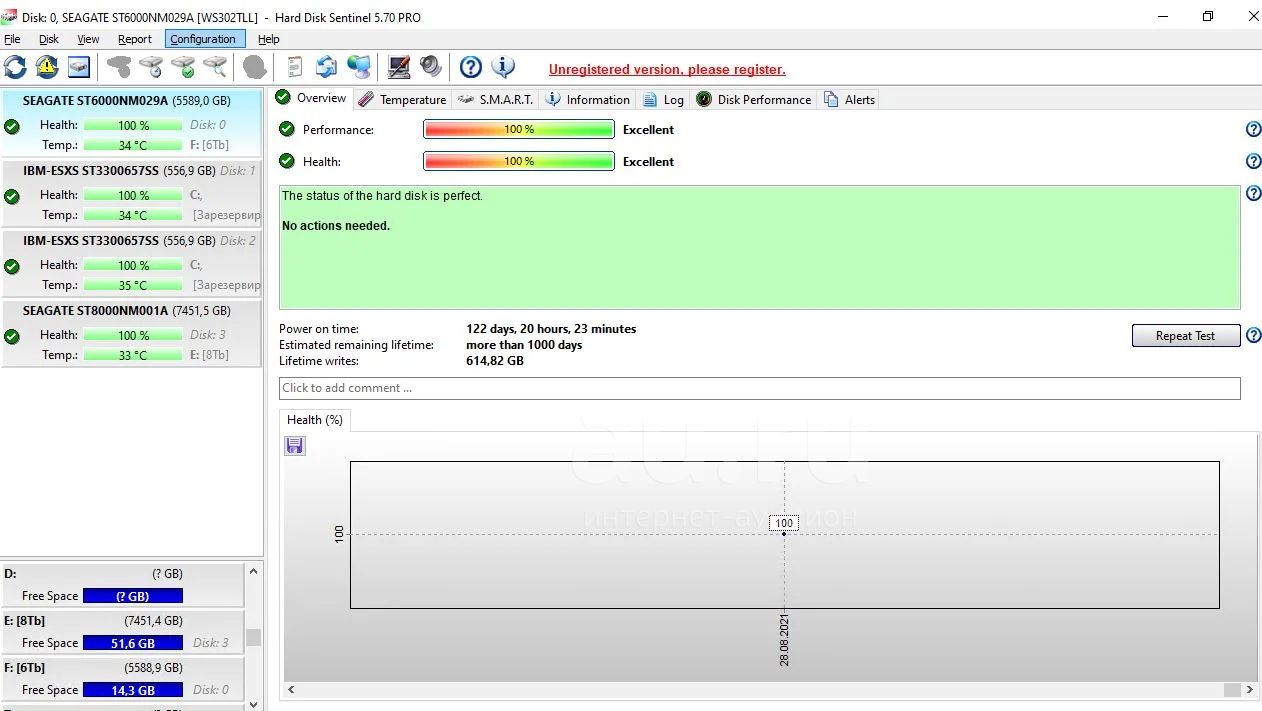
Task: Click help icon next to Repeat Test
Action: (x=1253, y=335)
